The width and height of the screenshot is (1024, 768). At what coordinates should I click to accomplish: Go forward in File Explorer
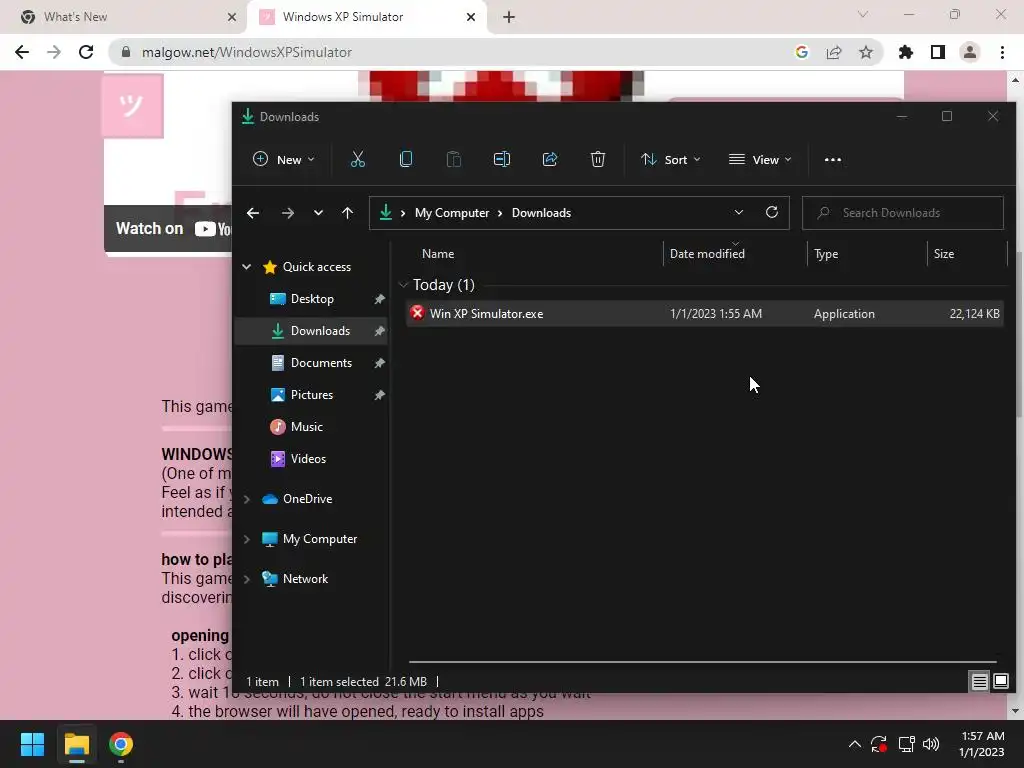pyautogui.click(x=287, y=213)
